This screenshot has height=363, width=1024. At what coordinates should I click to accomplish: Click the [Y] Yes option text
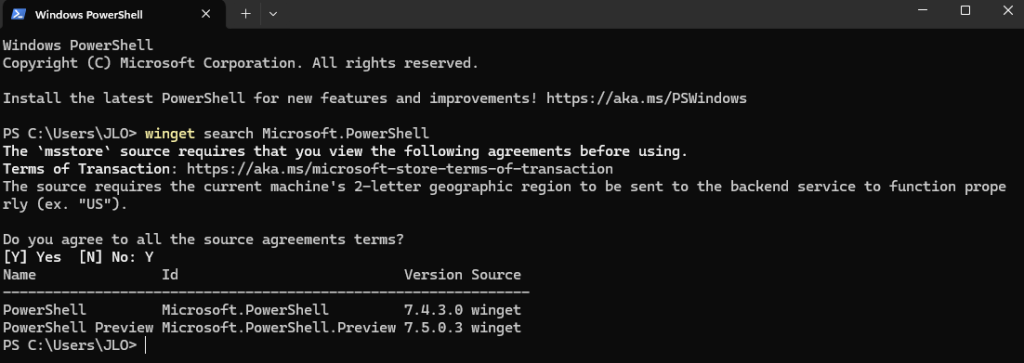[x=32, y=257]
